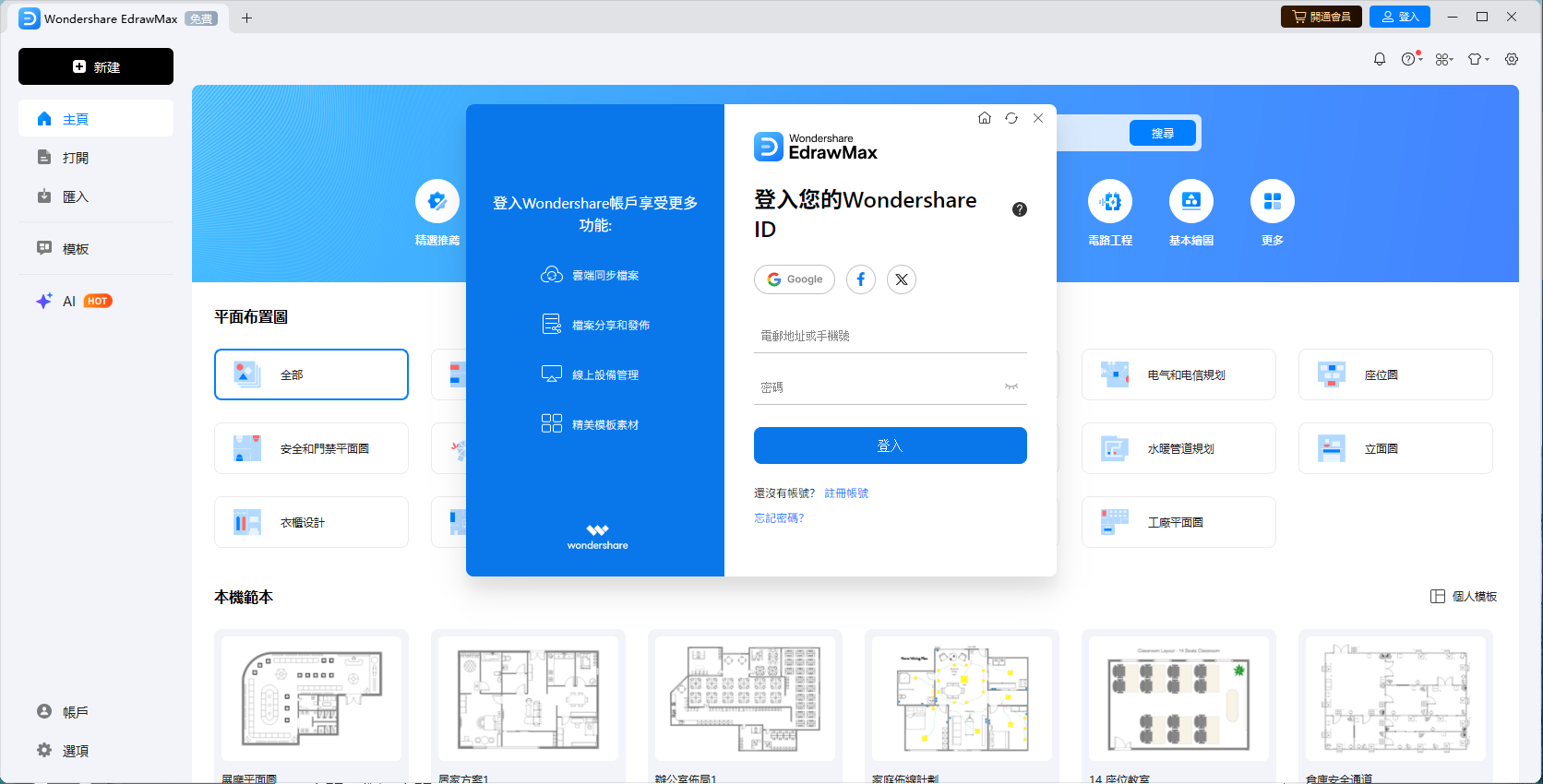This screenshot has width=1543, height=784.
Task: Select the Featured (精選推薦) category icon
Action: point(437,201)
